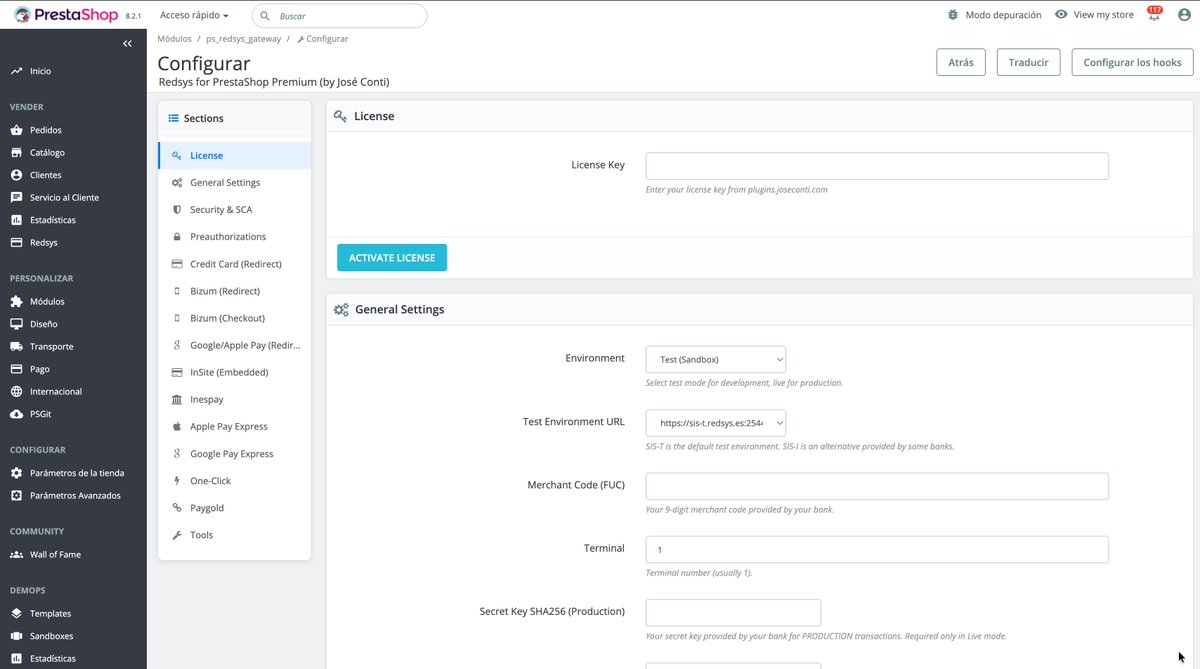Select Bizum (Redirect) section

pos(234,291)
